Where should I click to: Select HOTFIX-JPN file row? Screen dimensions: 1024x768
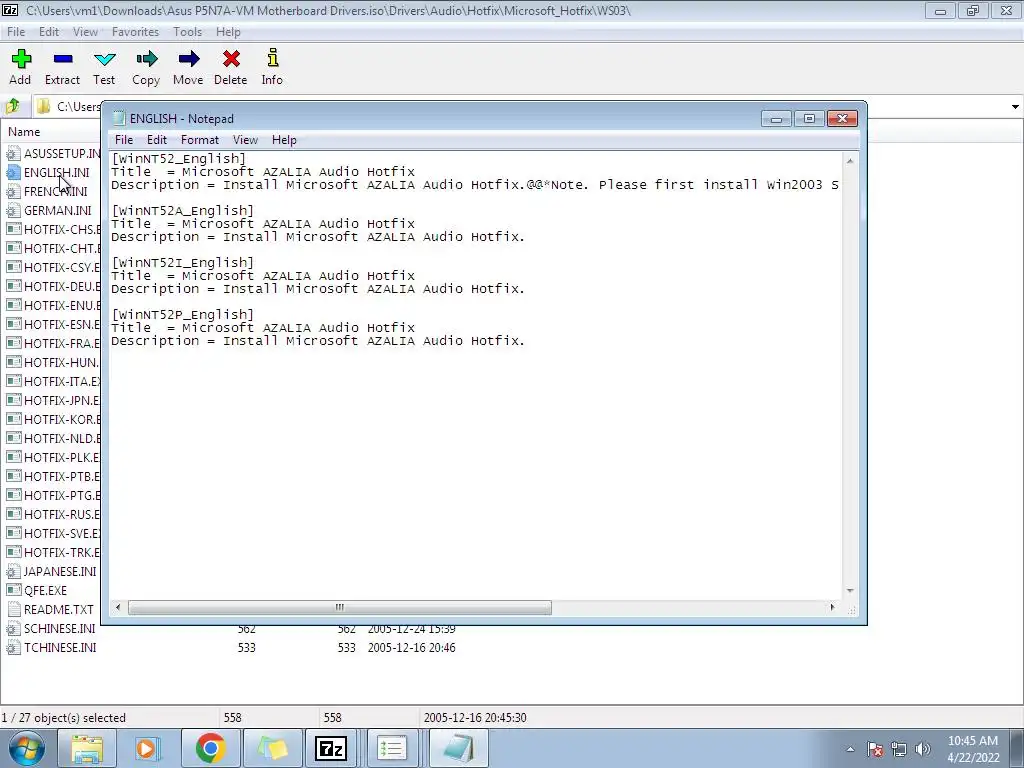tap(52, 400)
